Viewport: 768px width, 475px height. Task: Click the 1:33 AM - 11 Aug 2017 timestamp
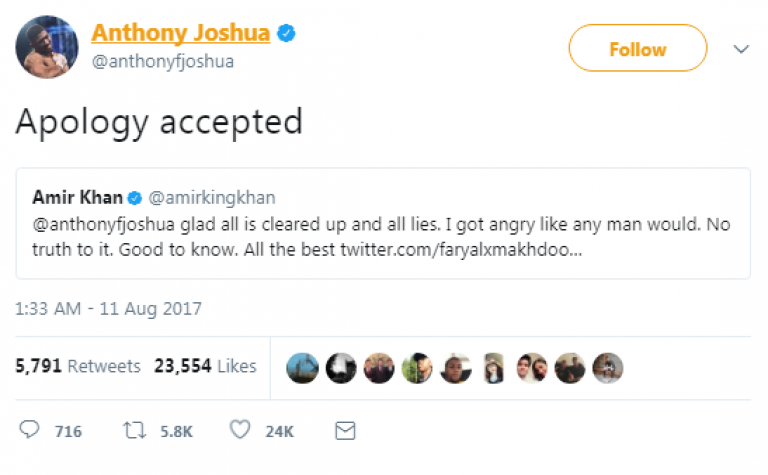[107, 309]
